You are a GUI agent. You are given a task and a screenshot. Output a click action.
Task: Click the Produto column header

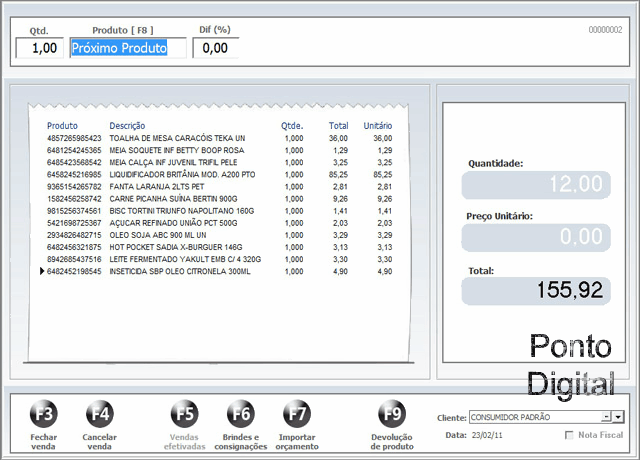click(x=62, y=126)
